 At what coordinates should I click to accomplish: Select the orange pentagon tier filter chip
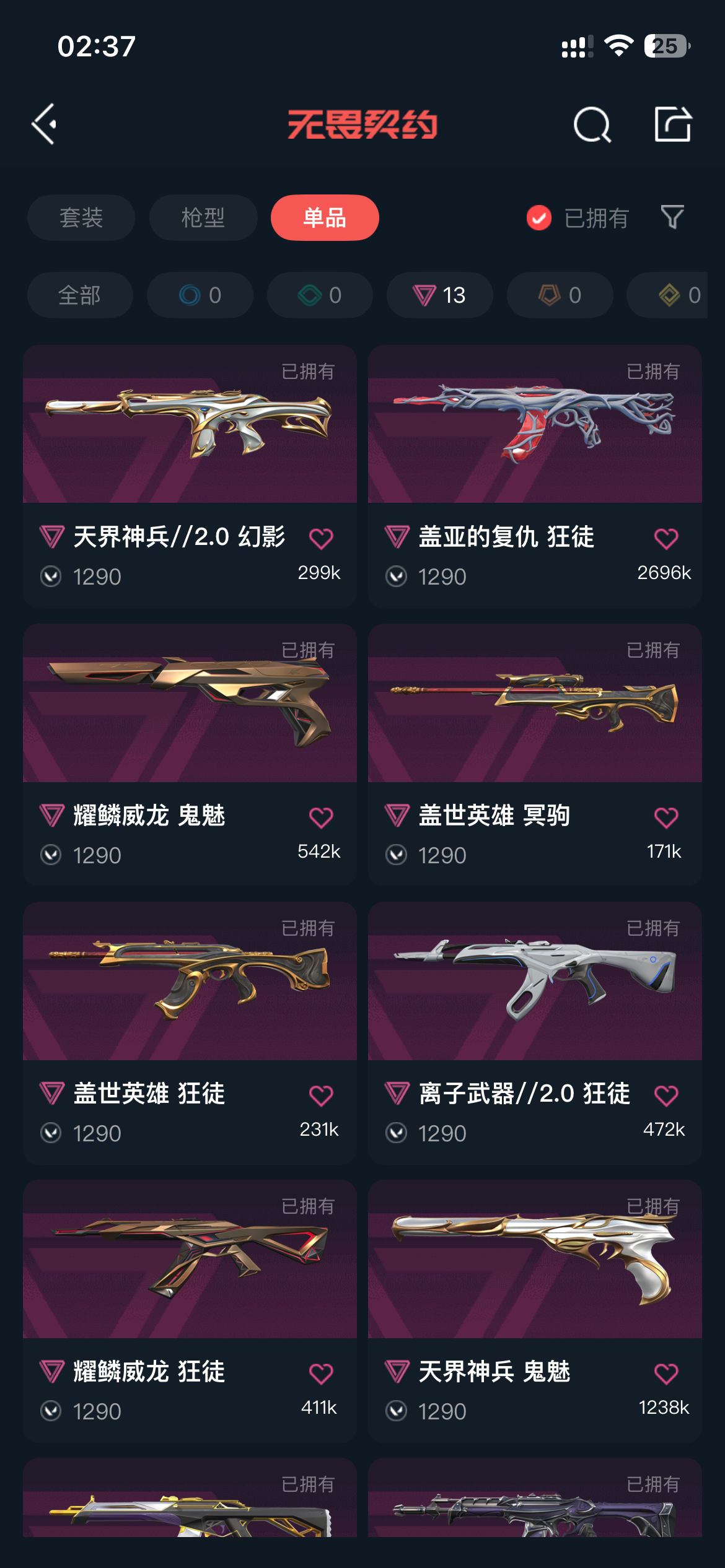pyautogui.click(x=560, y=295)
